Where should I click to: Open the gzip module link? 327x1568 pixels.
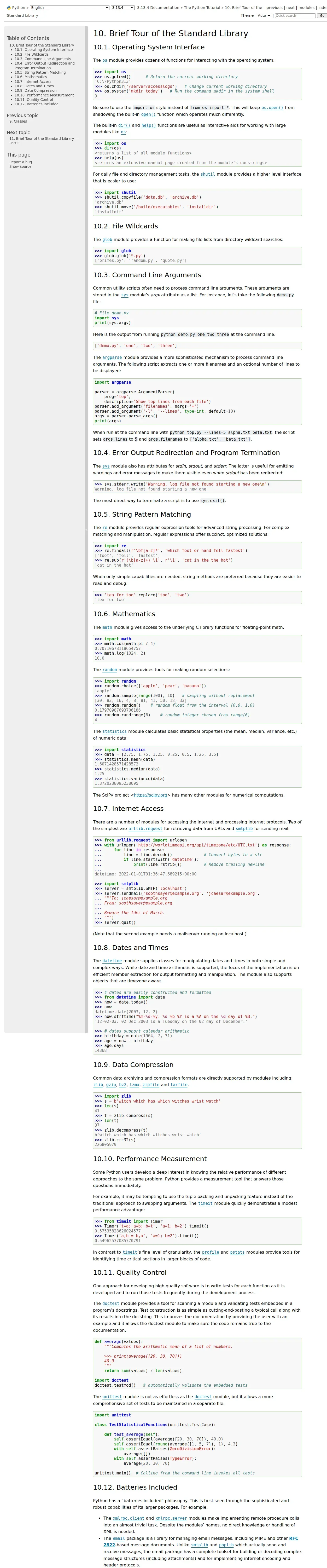[111, 1085]
